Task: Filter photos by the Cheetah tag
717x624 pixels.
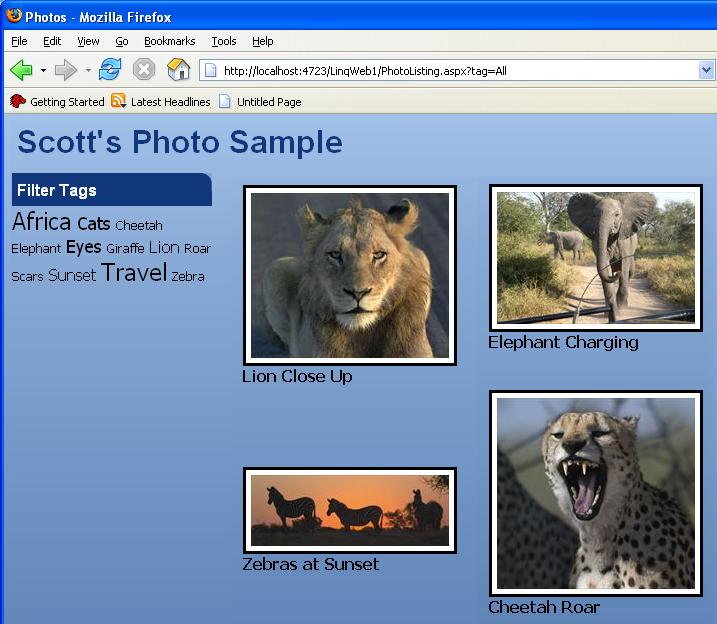Action: 139,225
